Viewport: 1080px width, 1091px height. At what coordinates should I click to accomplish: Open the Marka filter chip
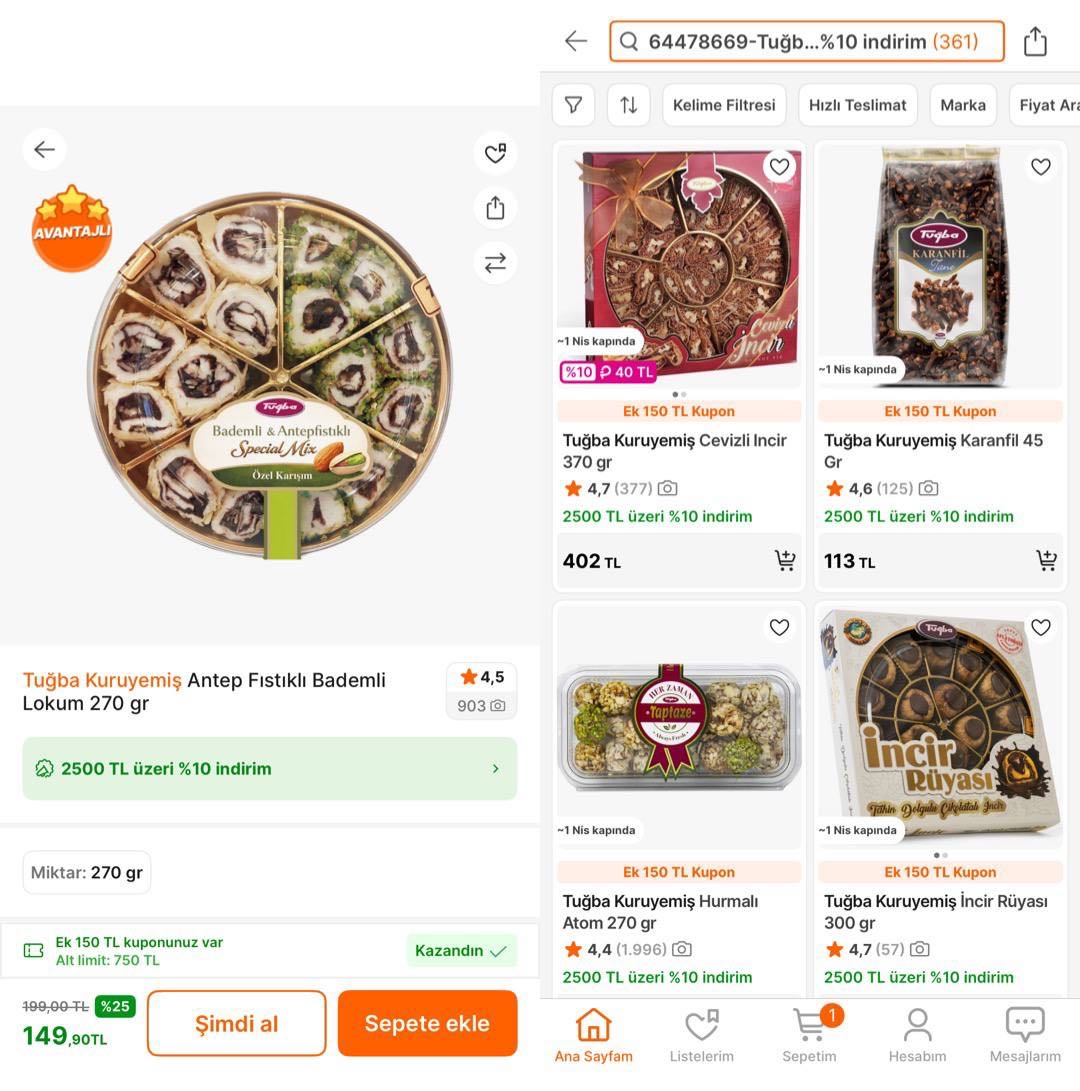[x=962, y=105]
